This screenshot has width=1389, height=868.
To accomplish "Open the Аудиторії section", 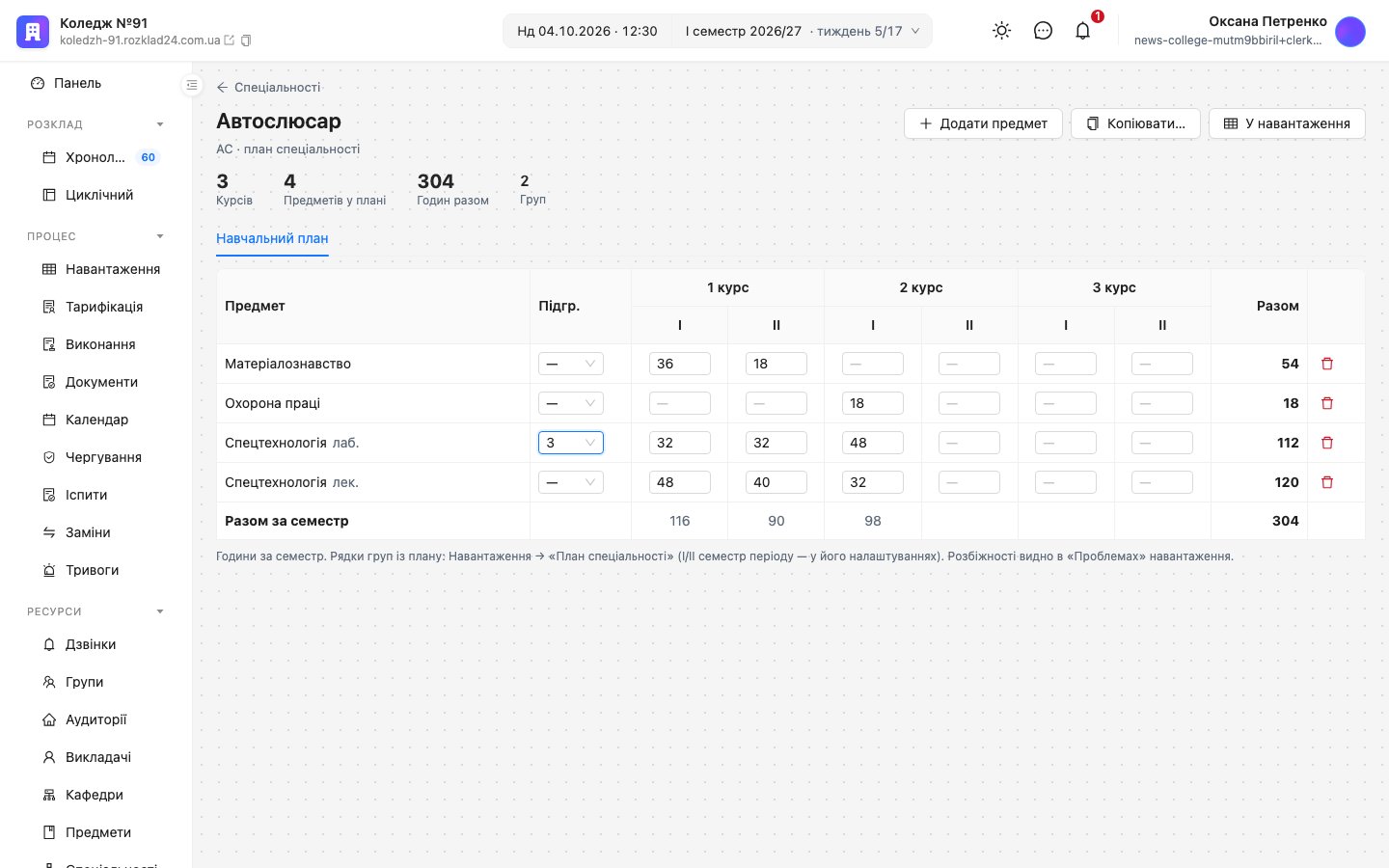I will [95, 719].
